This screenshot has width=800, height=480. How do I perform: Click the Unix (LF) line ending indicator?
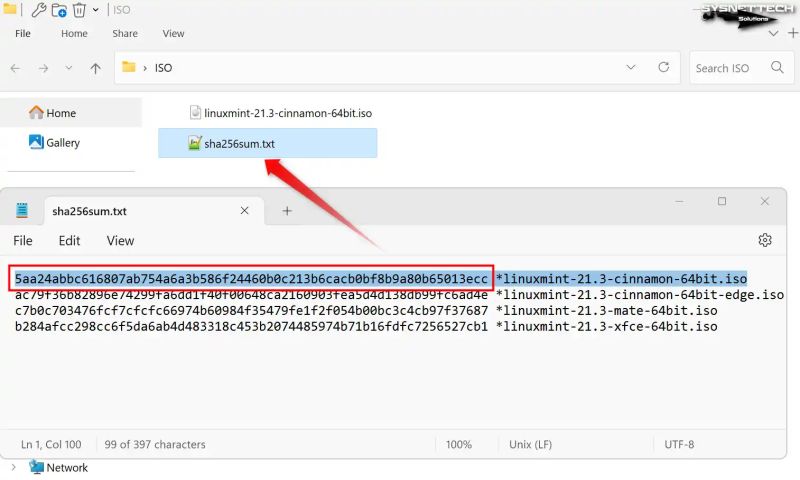531,444
